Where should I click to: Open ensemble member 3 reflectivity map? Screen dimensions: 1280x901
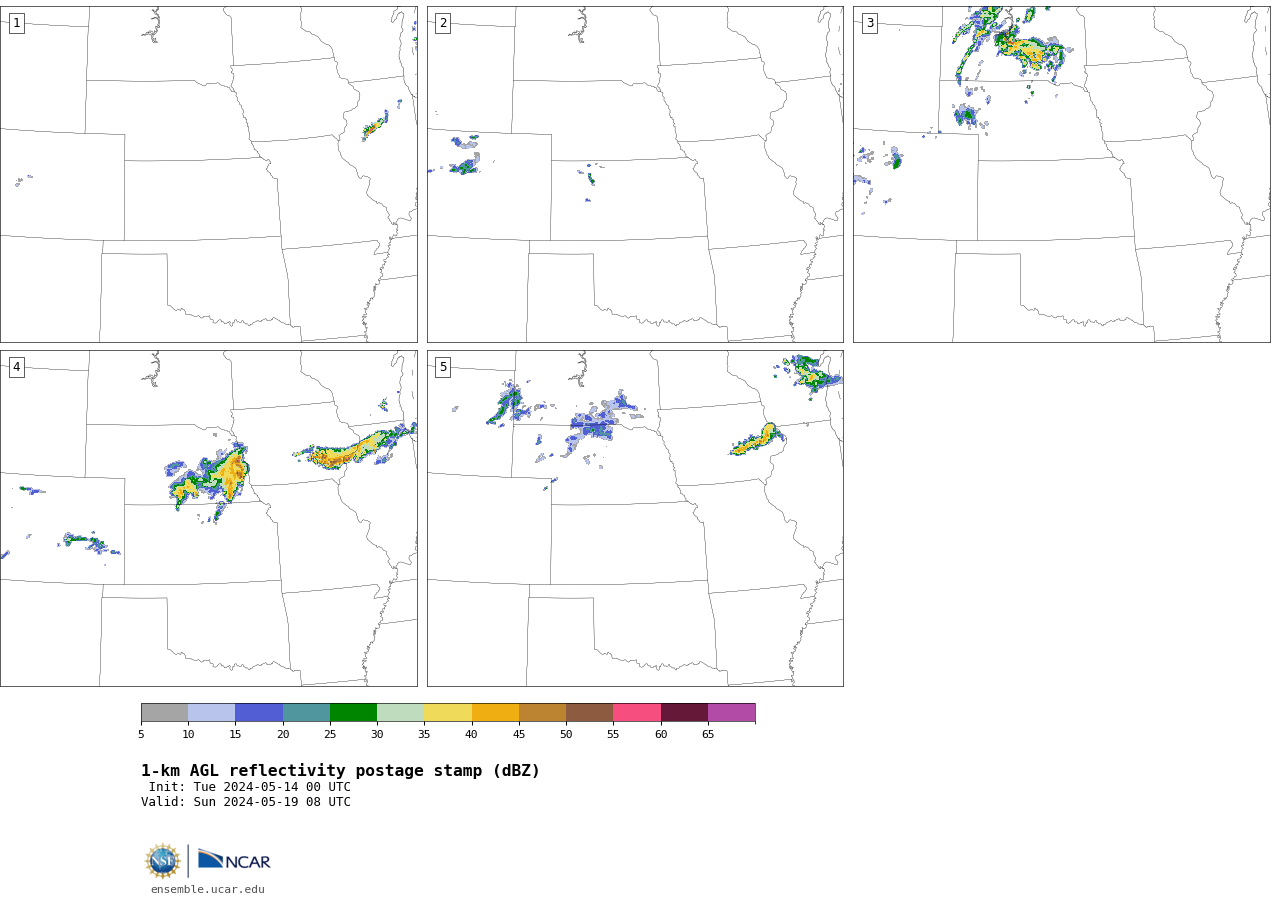pos(1061,175)
